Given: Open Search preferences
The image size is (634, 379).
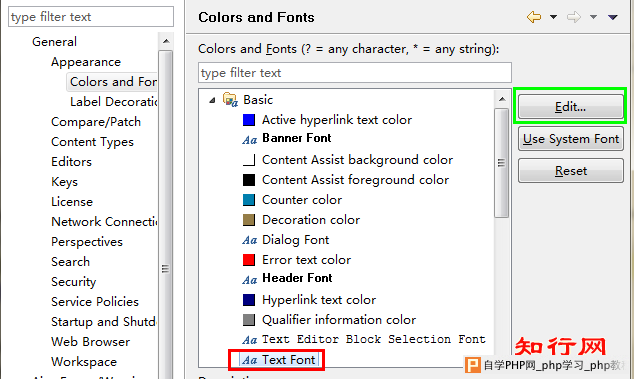Looking at the screenshot, I should [x=70, y=262].
